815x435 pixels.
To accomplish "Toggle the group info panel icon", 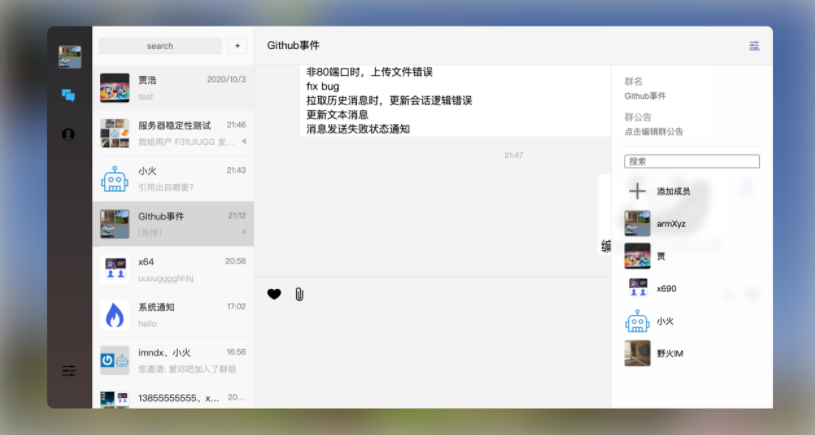I will point(754,46).
